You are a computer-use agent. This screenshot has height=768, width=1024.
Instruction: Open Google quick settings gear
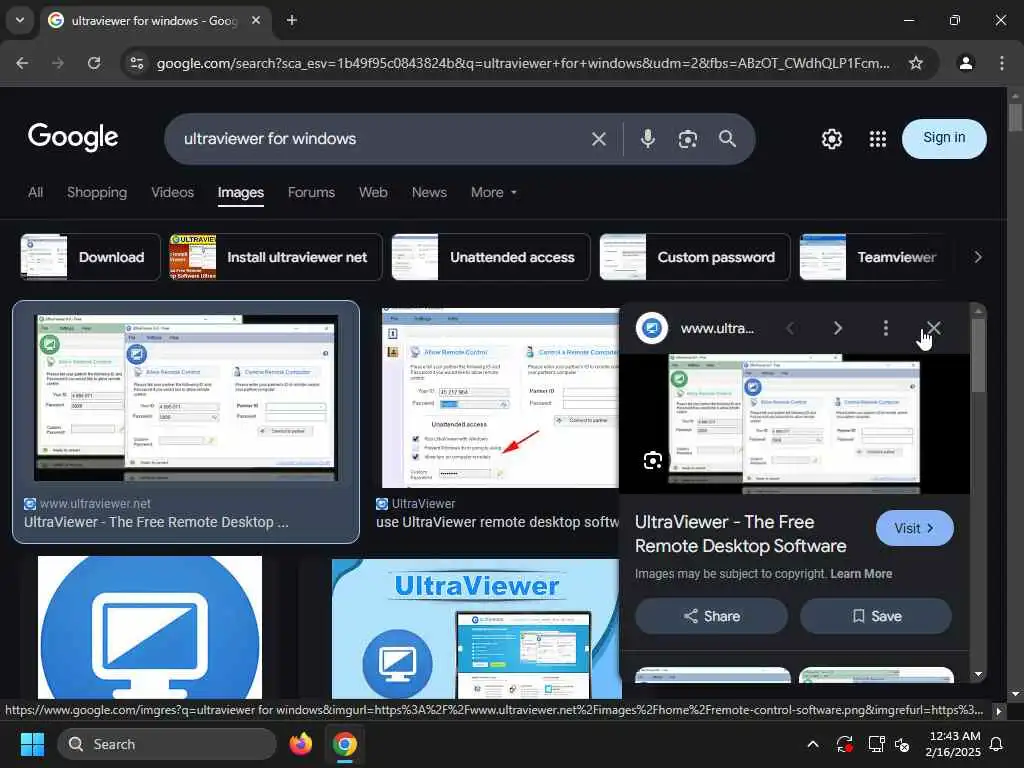[831, 138]
